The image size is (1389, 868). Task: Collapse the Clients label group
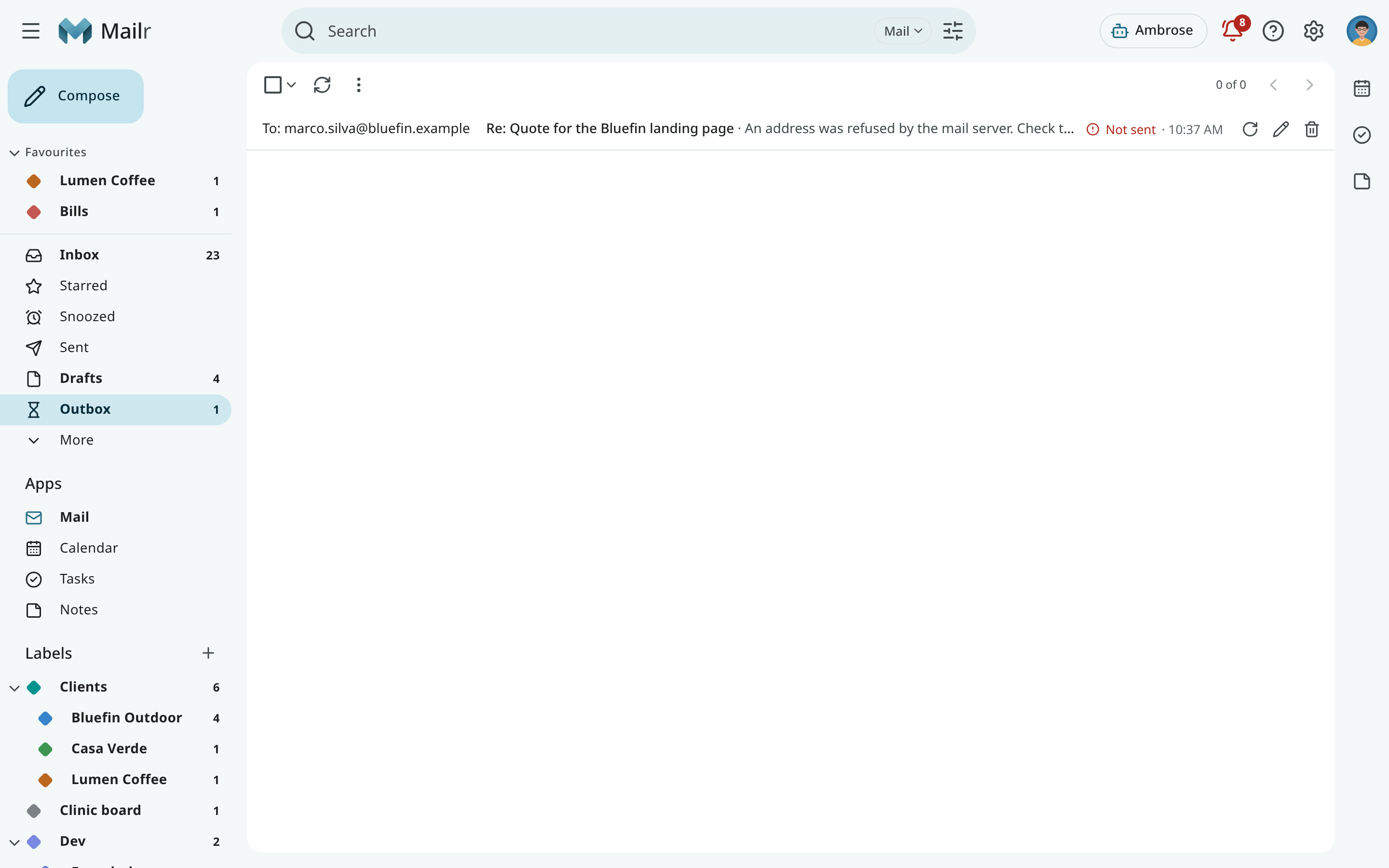pos(14,688)
